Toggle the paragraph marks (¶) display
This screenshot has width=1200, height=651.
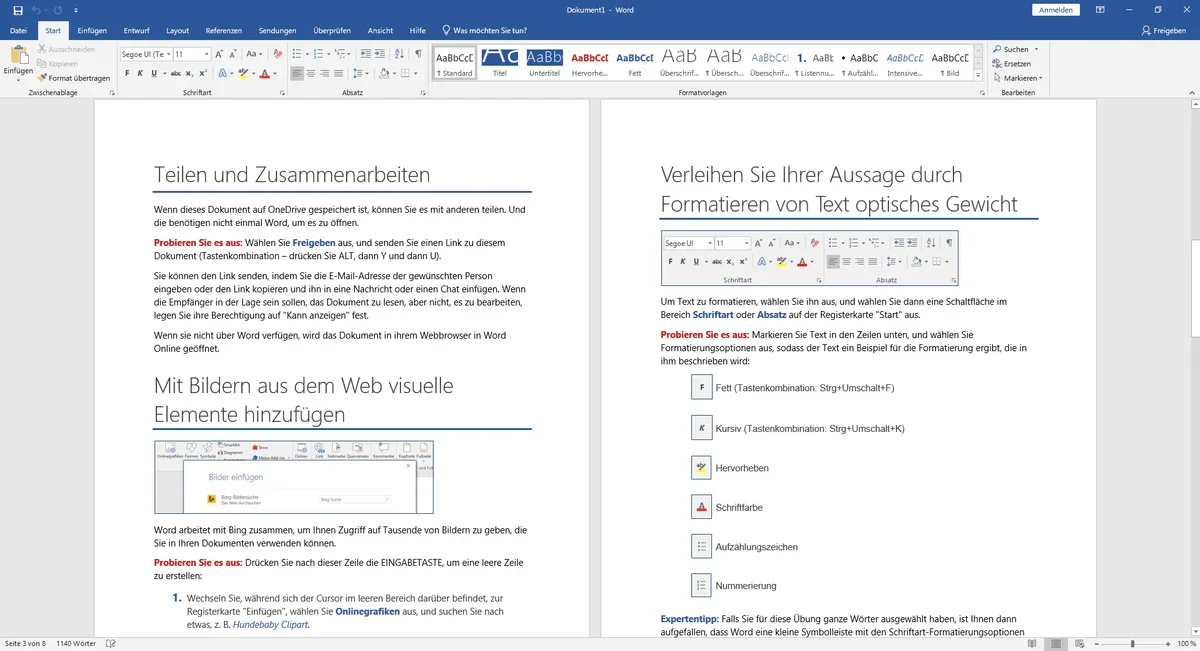click(x=418, y=54)
